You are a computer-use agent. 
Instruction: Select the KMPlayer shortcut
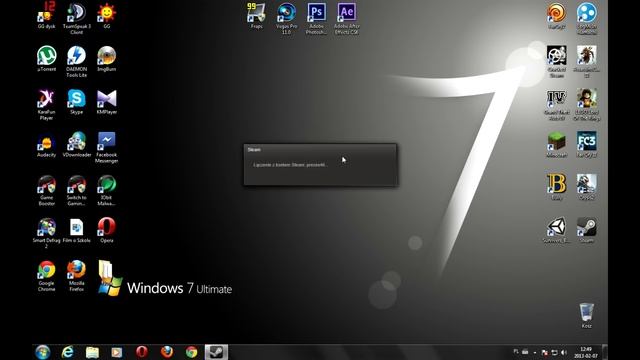pyautogui.click(x=107, y=102)
